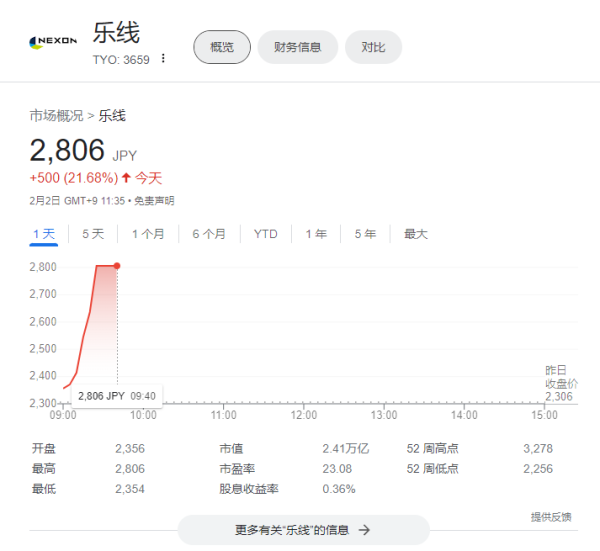Open 更多有关乐线的信息 button
The image size is (600, 551).
pyautogui.click(x=303, y=530)
